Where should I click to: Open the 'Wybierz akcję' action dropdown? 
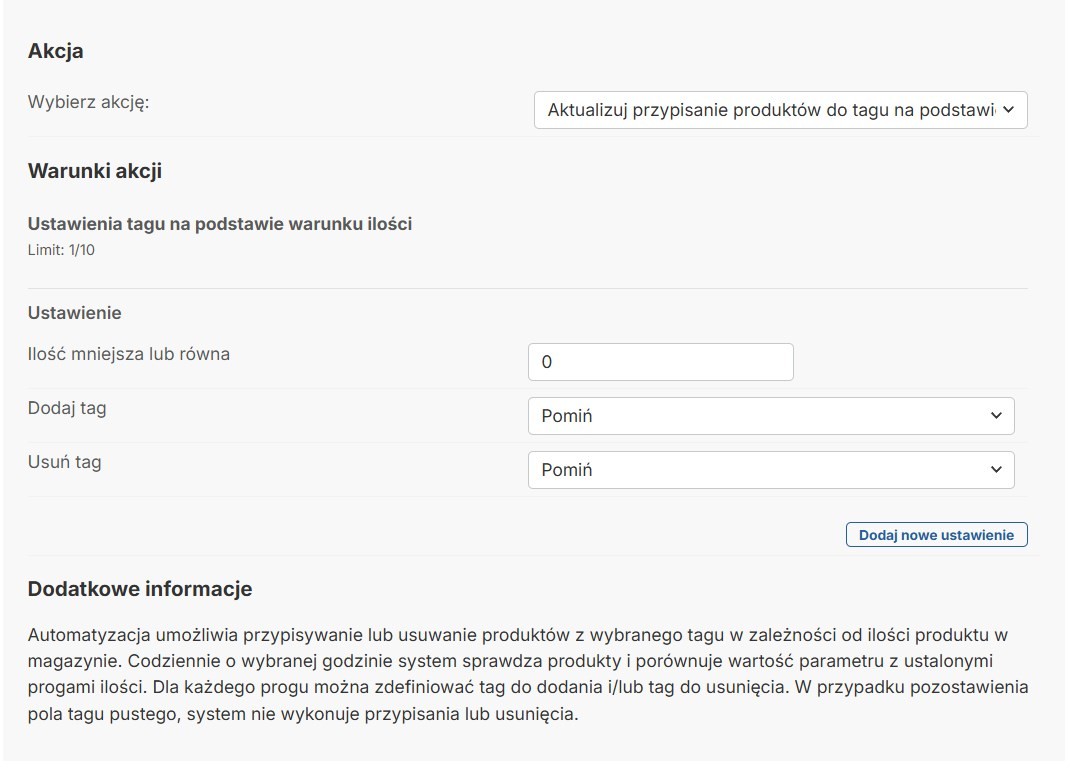(x=780, y=110)
